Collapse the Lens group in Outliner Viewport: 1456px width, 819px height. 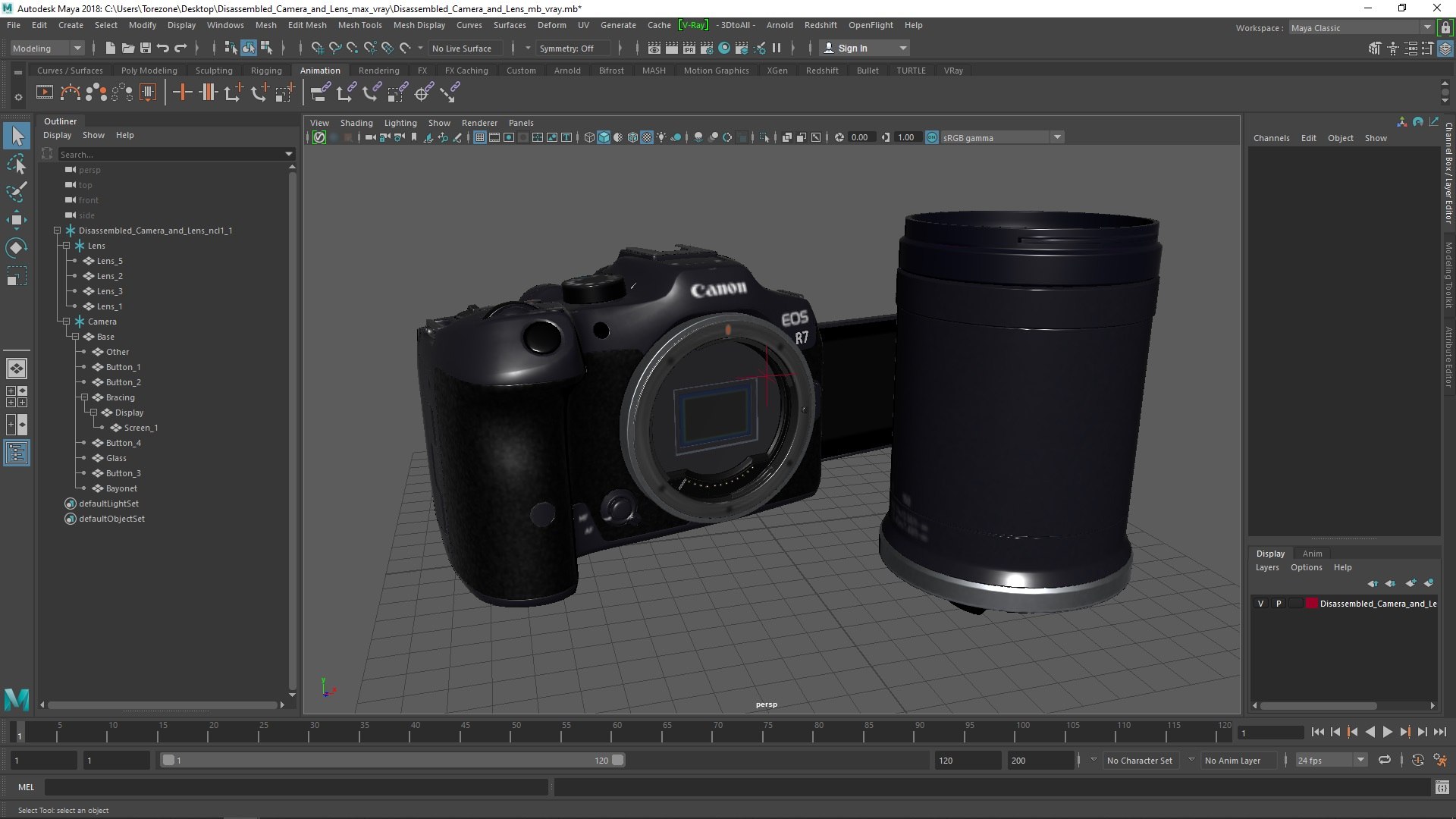66,246
